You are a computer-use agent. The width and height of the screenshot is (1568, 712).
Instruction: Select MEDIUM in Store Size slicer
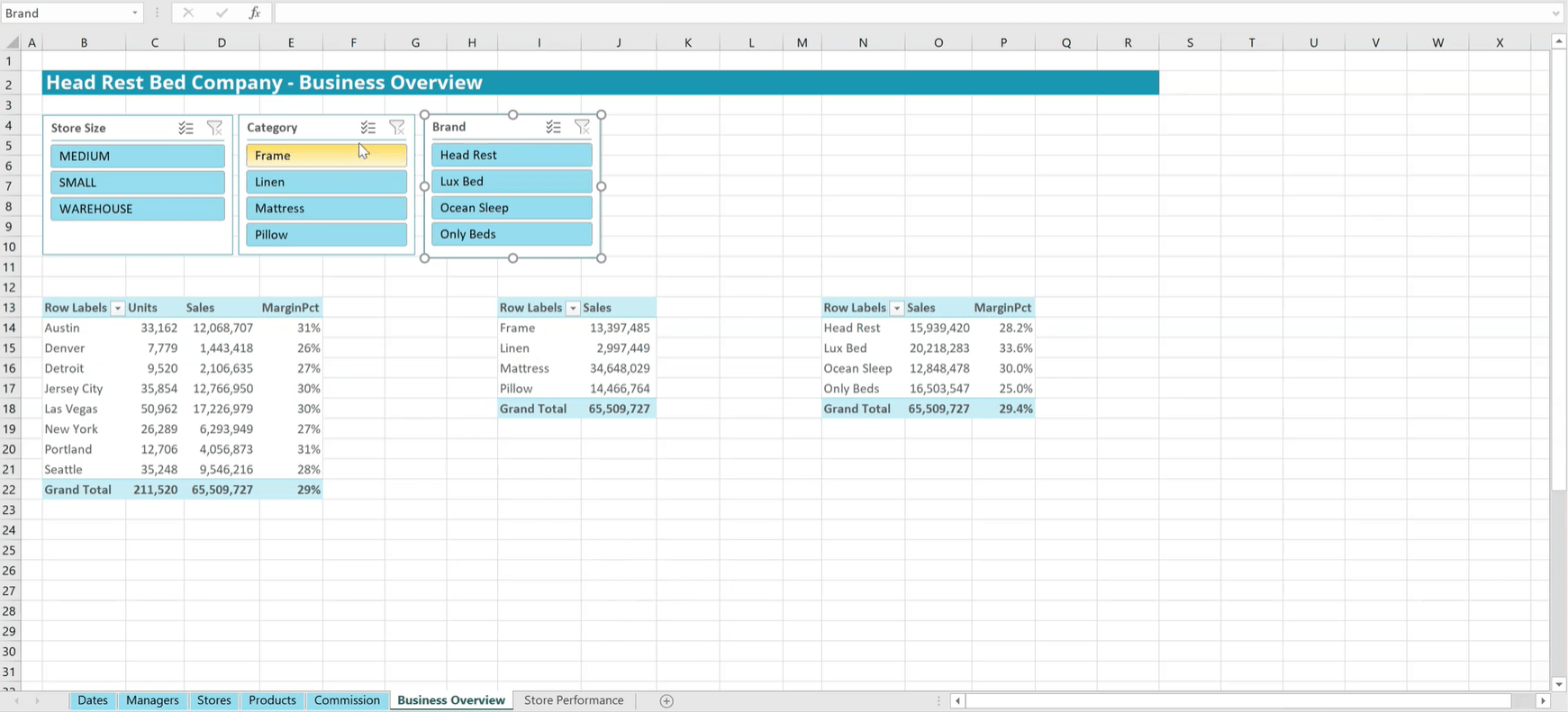[x=137, y=156]
